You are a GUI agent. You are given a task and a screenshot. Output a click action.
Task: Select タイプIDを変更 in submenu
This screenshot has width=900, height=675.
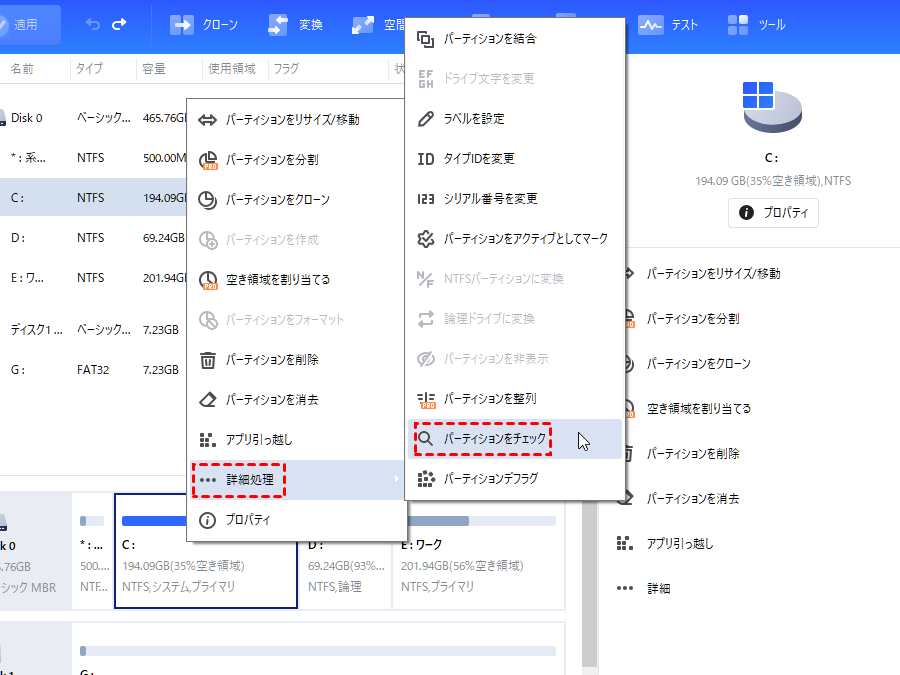(478, 159)
